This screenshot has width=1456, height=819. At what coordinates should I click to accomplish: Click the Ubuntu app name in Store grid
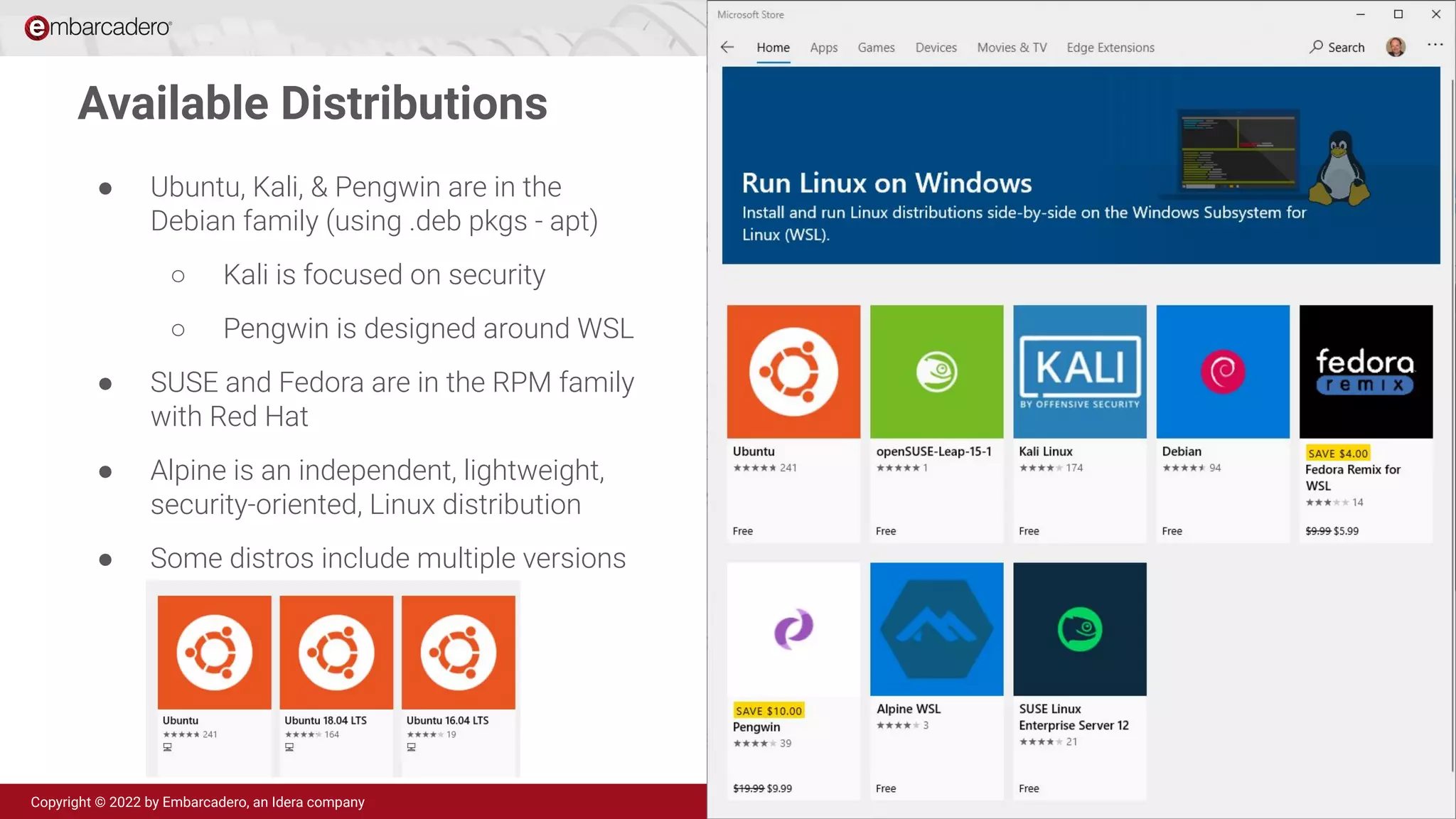754,451
